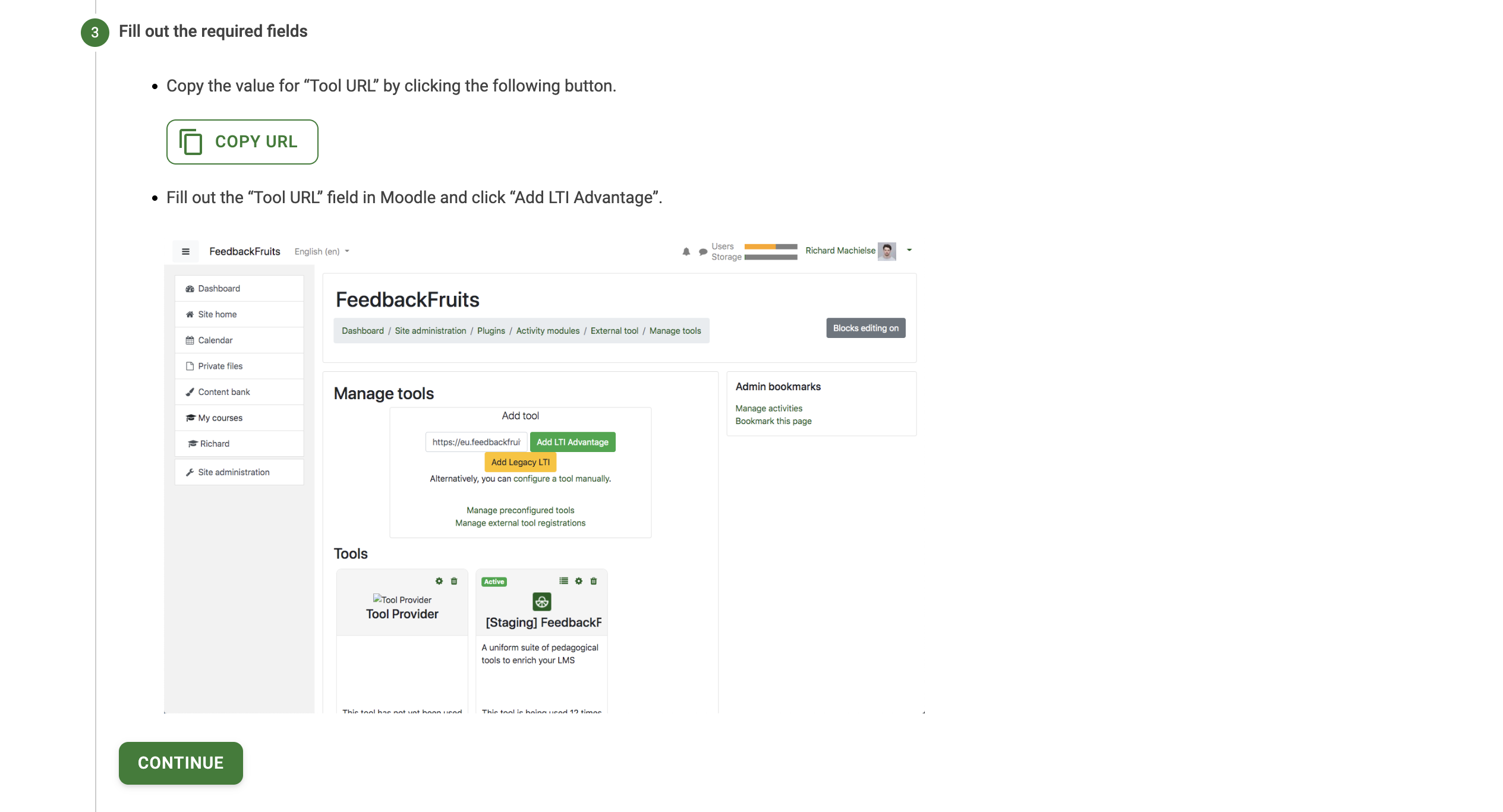Click the Calendar icon in sidebar
Image resolution: width=1503 pixels, height=812 pixels.
190,340
